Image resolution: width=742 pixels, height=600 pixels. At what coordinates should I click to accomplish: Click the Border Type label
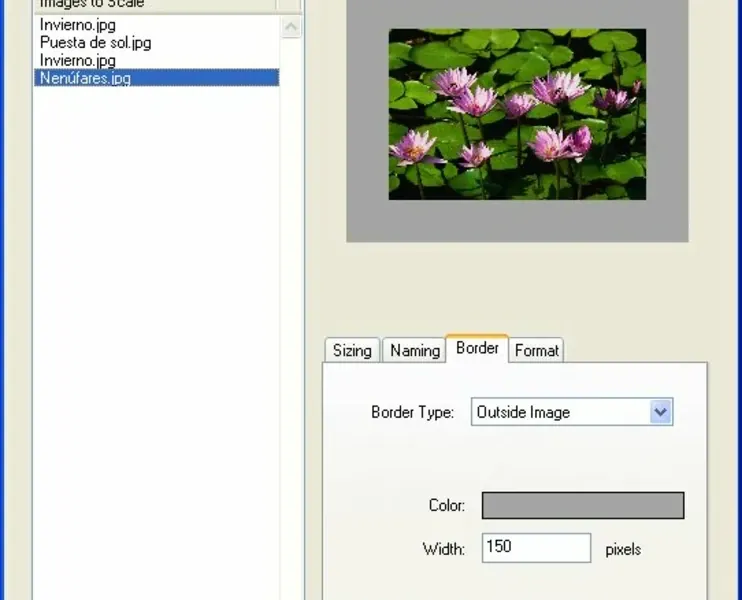412,412
